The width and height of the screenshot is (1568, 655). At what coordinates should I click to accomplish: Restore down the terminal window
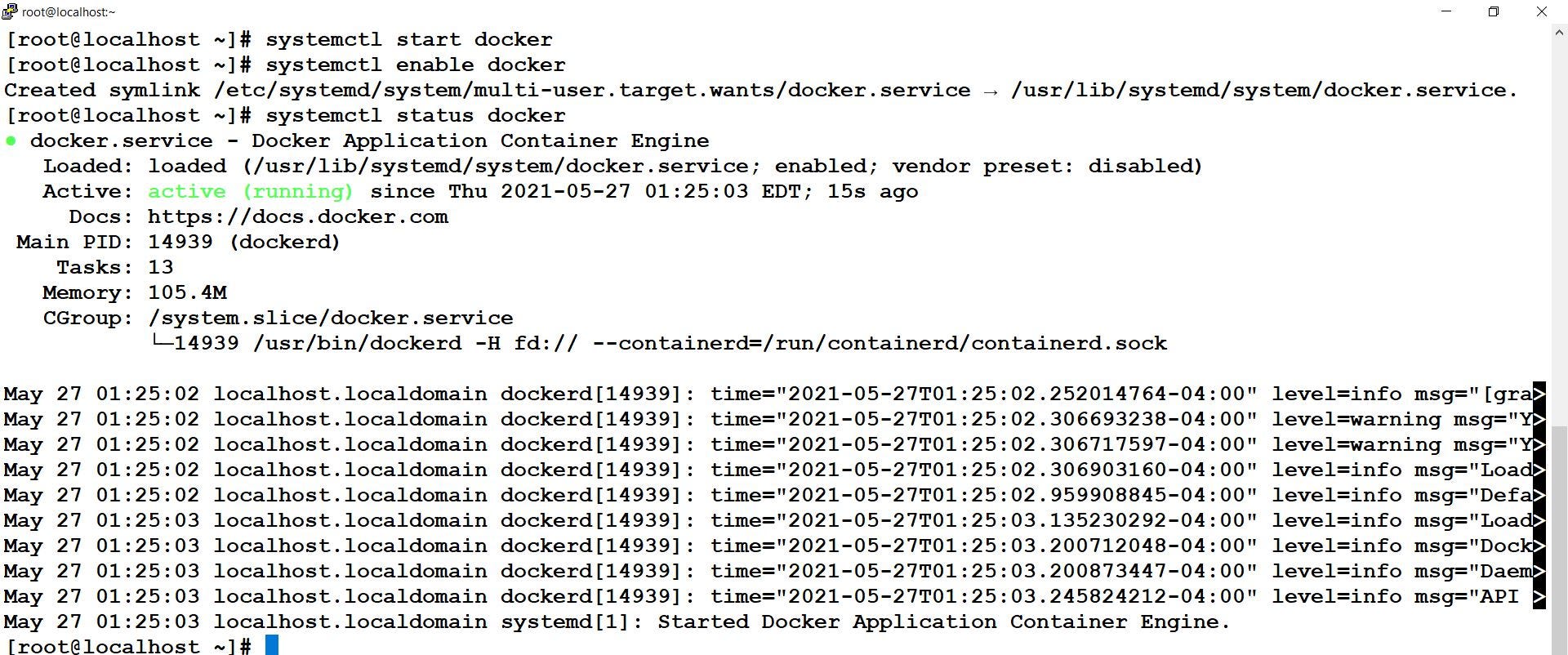(1494, 11)
